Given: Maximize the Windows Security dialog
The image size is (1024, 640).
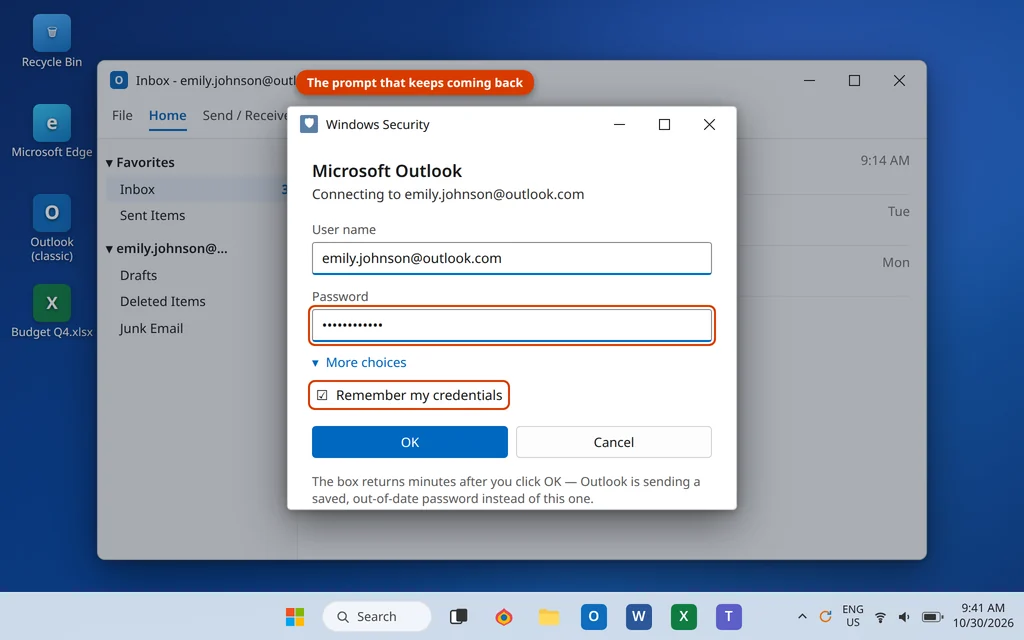Looking at the screenshot, I should [664, 124].
